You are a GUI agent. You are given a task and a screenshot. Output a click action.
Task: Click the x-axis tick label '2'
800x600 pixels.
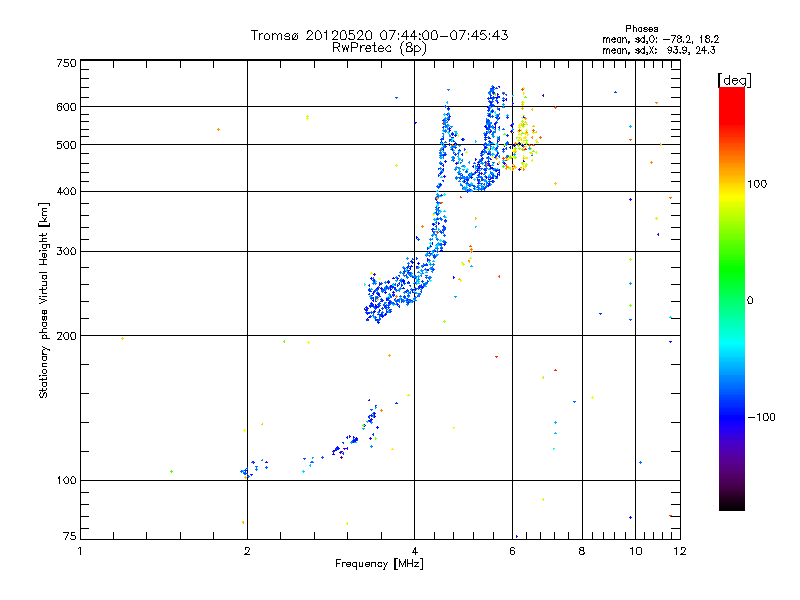(x=247, y=551)
